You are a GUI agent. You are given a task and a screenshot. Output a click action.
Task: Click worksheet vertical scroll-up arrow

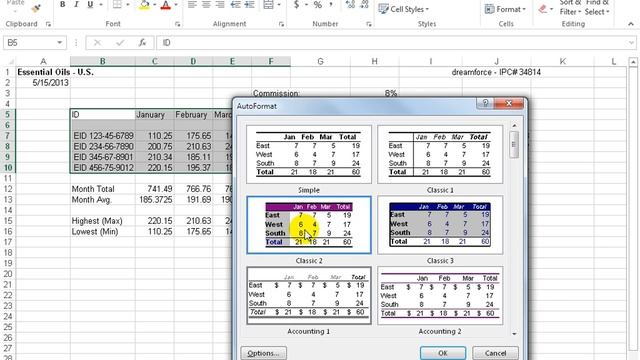(633, 62)
